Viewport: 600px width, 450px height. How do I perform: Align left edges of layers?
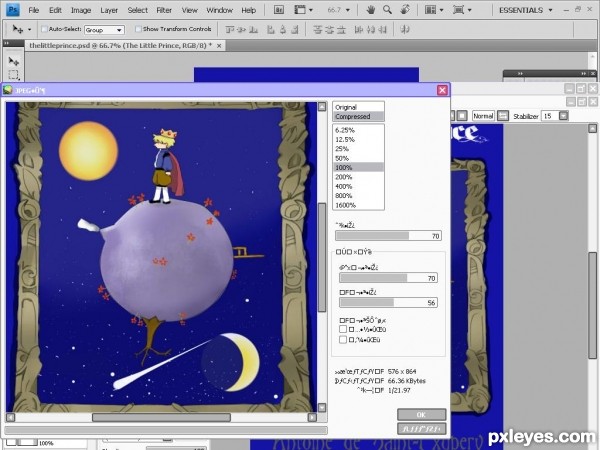[x=271, y=29]
